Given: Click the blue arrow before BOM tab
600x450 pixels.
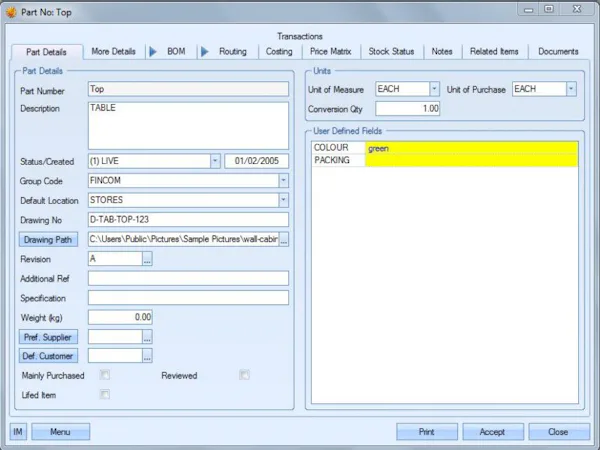Looking at the screenshot, I should [153, 51].
